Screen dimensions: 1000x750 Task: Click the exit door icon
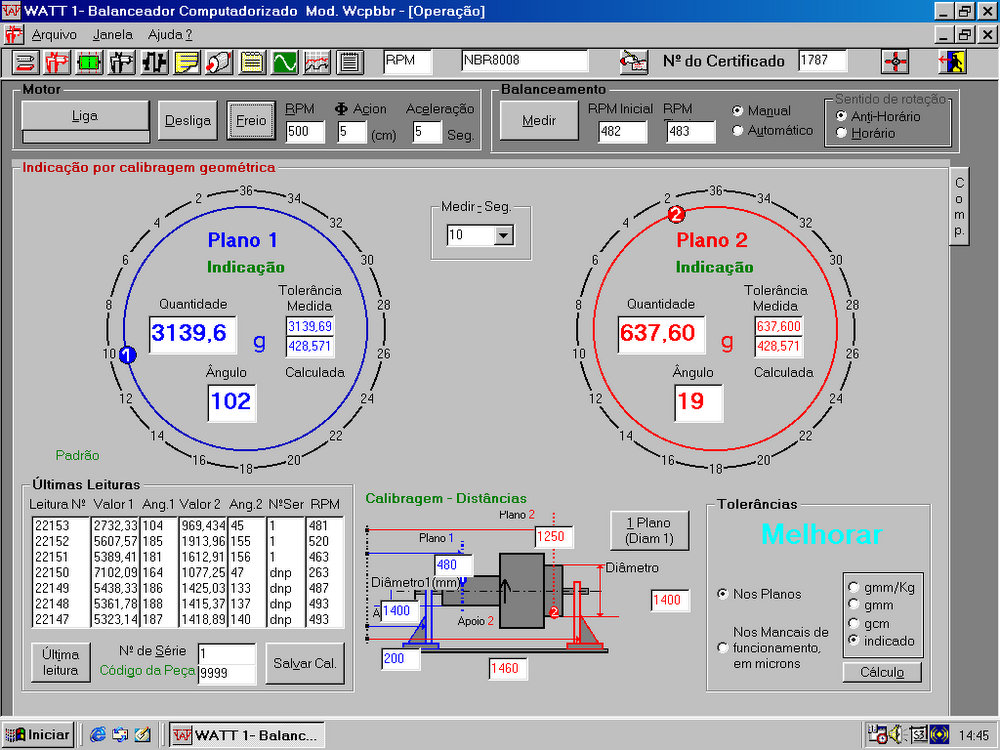[x=951, y=62]
